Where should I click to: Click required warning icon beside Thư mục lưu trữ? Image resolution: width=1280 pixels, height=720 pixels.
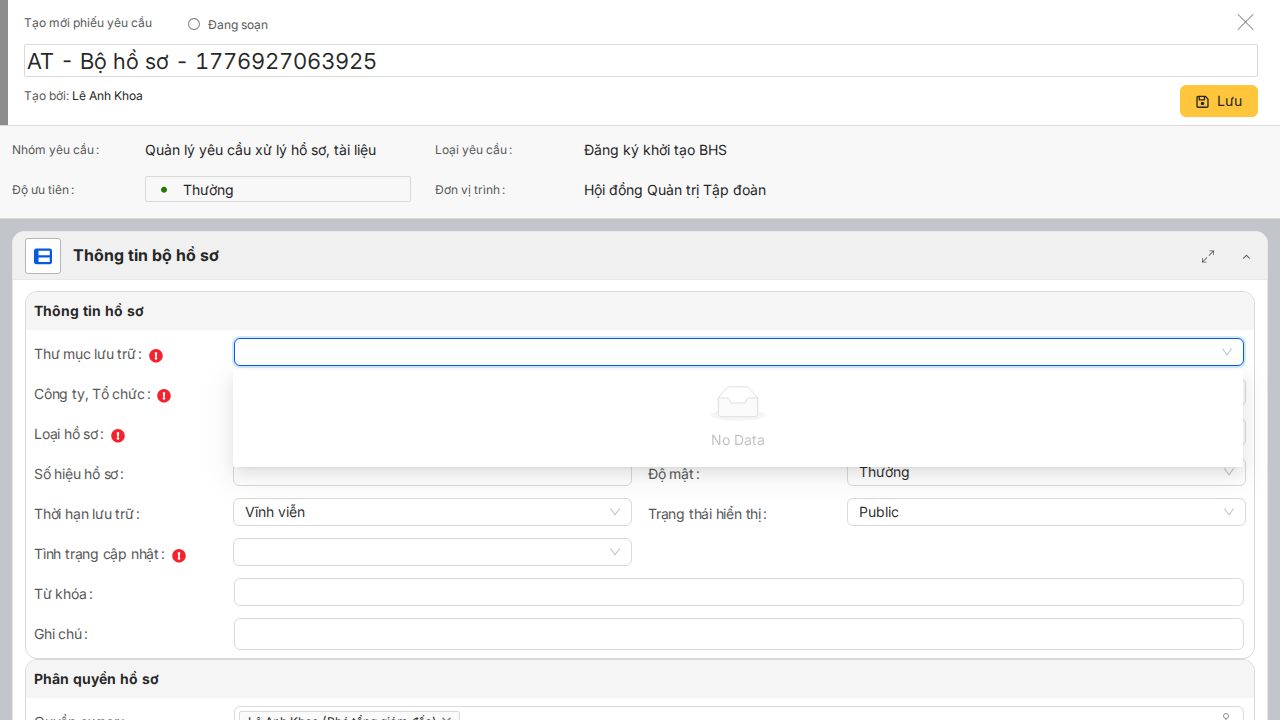click(156, 355)
